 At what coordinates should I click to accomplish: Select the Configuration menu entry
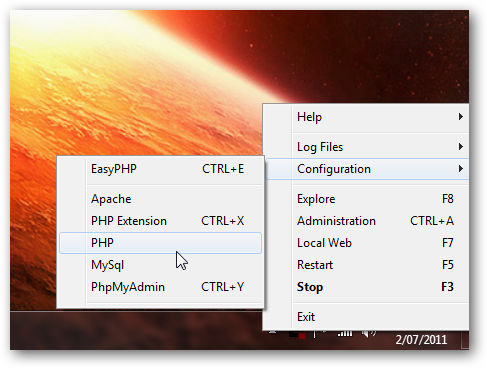[x=367, y=169]
